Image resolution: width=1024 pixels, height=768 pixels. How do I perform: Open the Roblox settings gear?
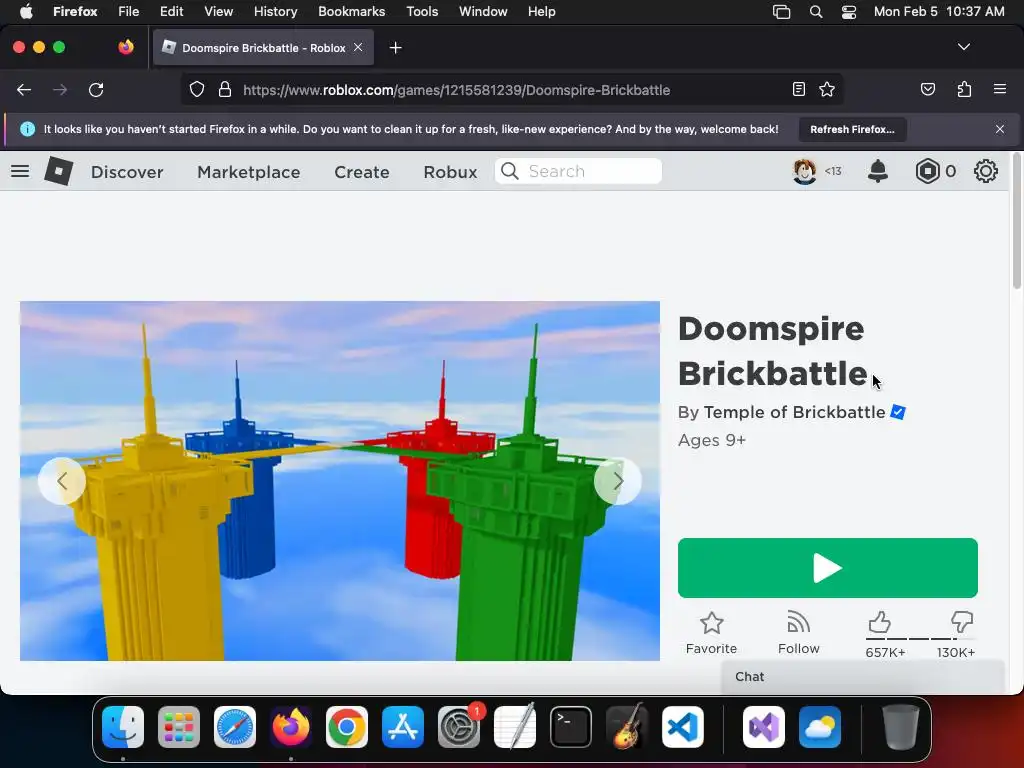[985, 172]
